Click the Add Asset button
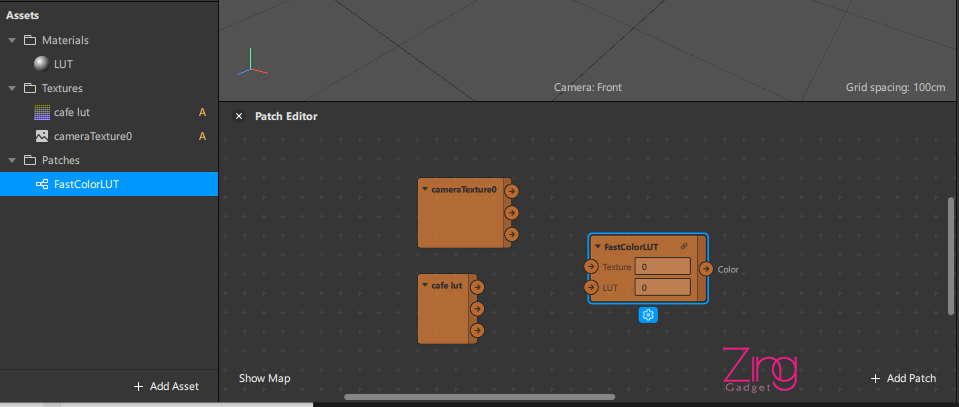Image resolution: width=959 pixels, height=407 pixels. coord(166,386)
